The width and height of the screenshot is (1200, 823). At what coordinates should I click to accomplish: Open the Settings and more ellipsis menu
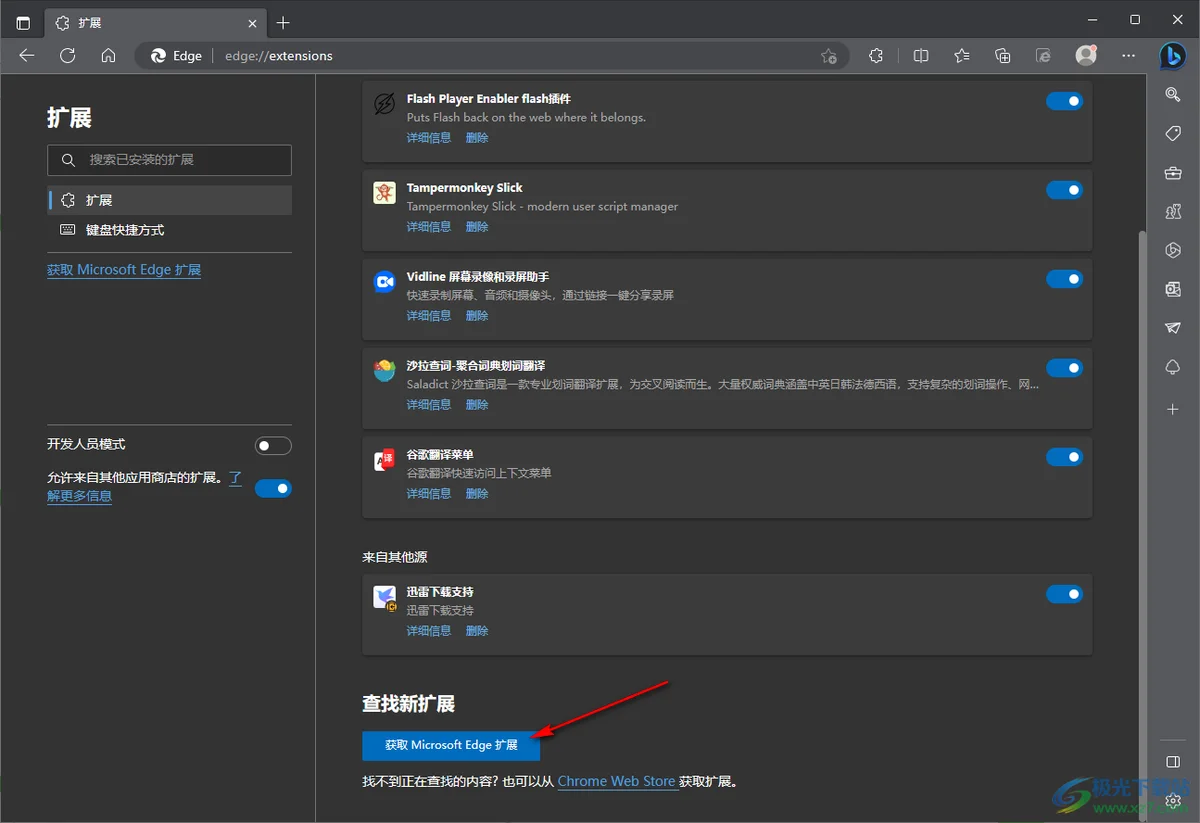1129,56
